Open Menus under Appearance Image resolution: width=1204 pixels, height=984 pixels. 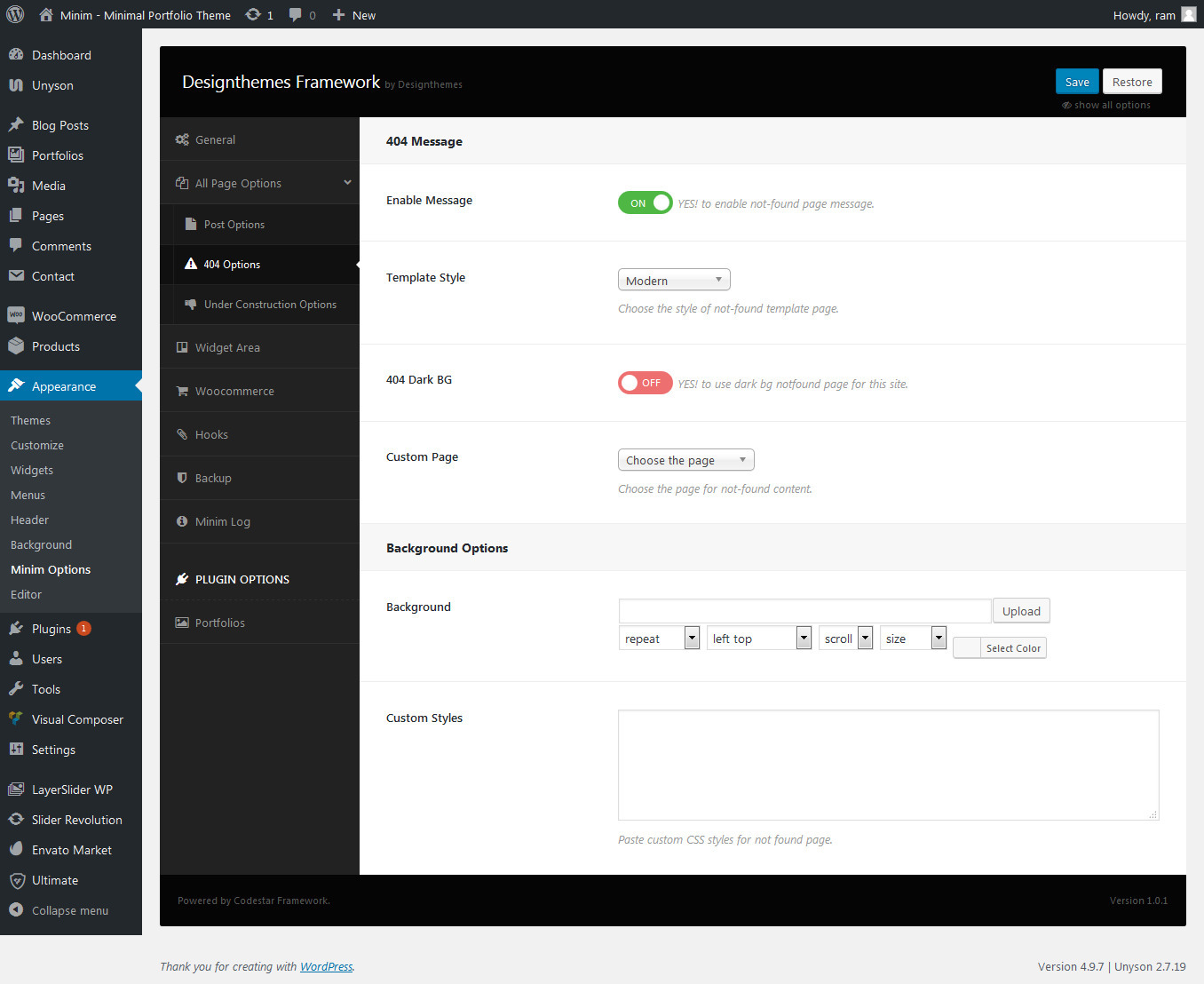(28, 495)
